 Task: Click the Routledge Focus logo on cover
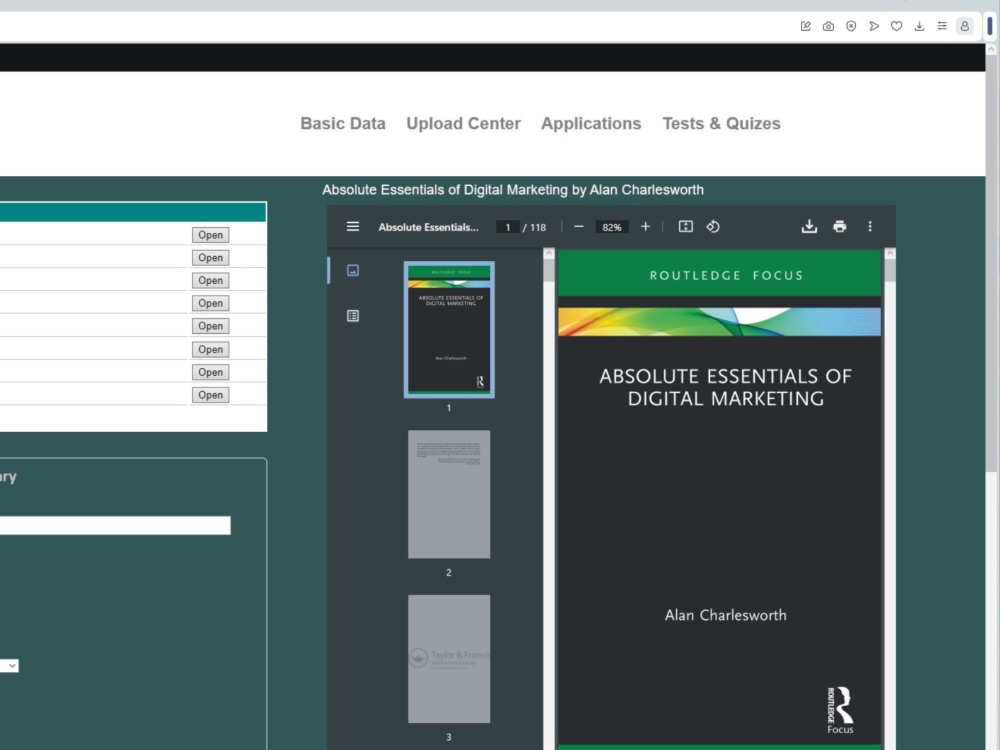(x=840, y=710)
